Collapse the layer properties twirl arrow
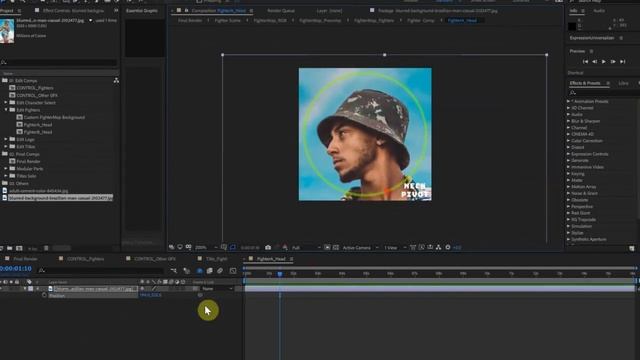 tap(24, 289)
